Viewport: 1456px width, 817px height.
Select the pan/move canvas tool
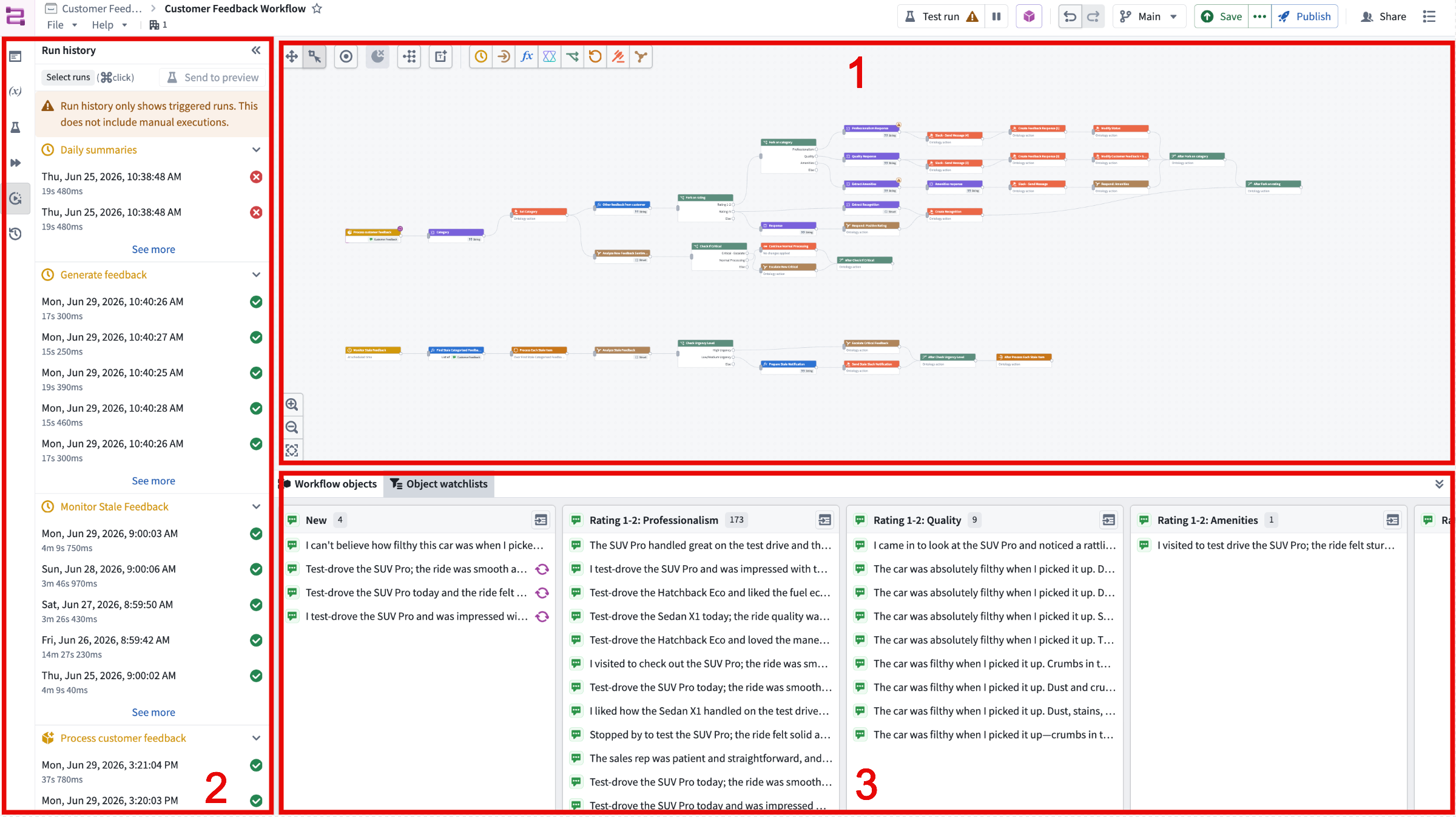[292, 56]
